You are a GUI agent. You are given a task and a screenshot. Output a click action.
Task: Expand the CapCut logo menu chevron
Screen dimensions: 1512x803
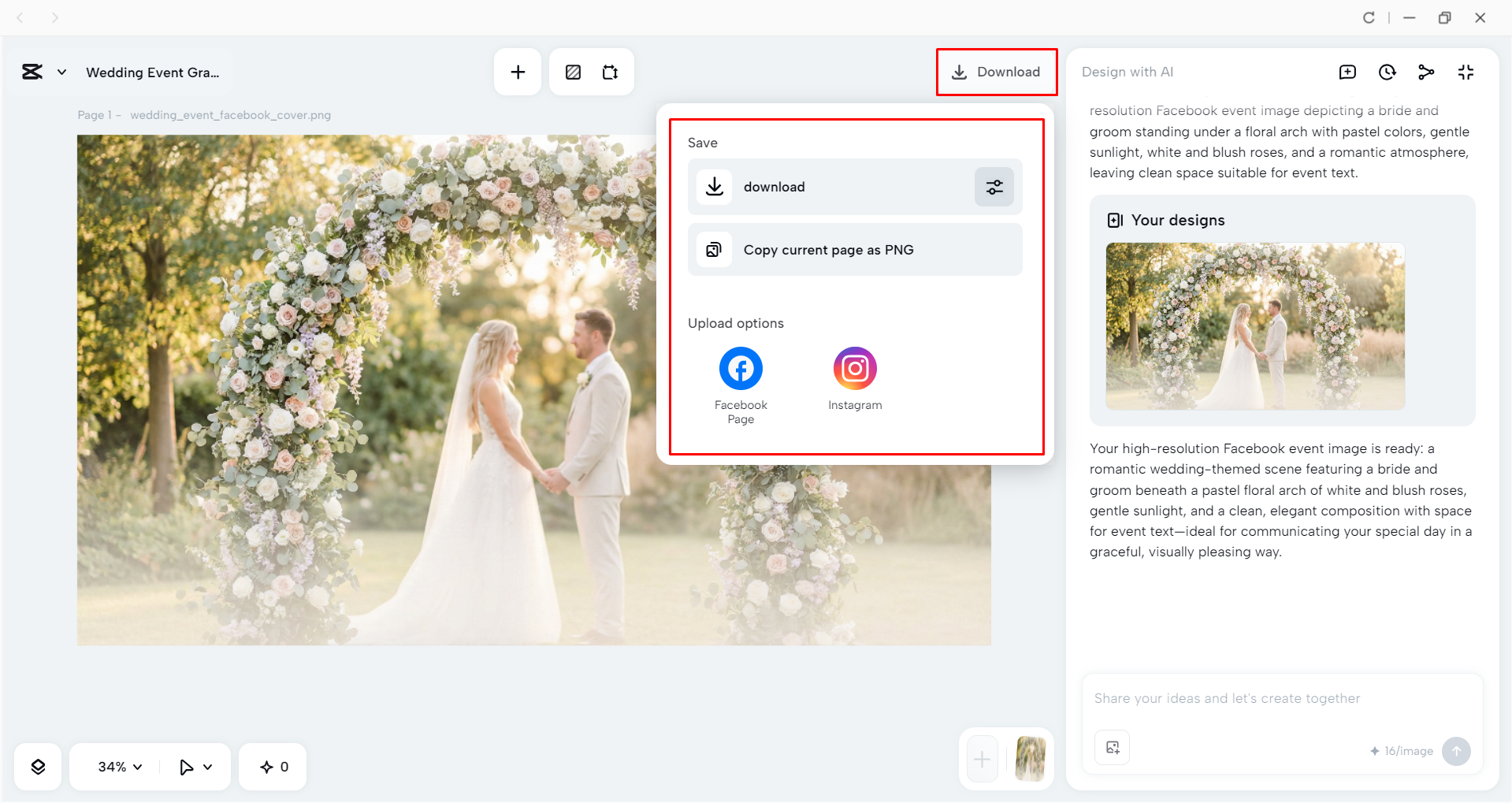click(61, 72)
